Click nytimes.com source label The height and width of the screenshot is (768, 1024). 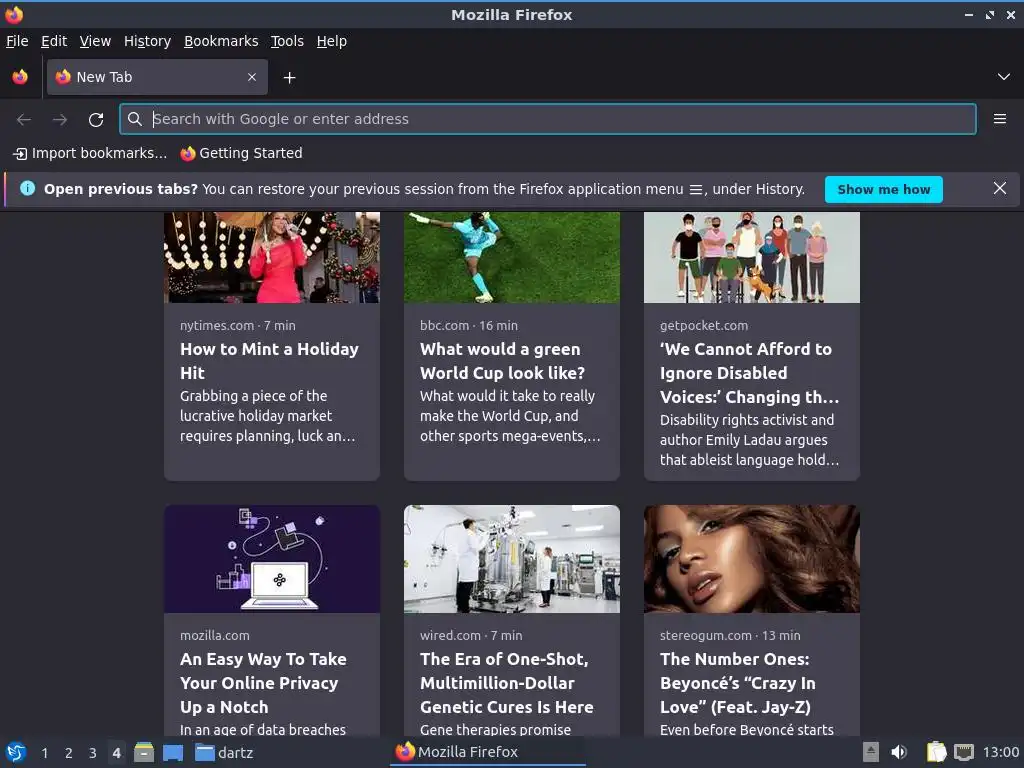click(x=217, y=325)
